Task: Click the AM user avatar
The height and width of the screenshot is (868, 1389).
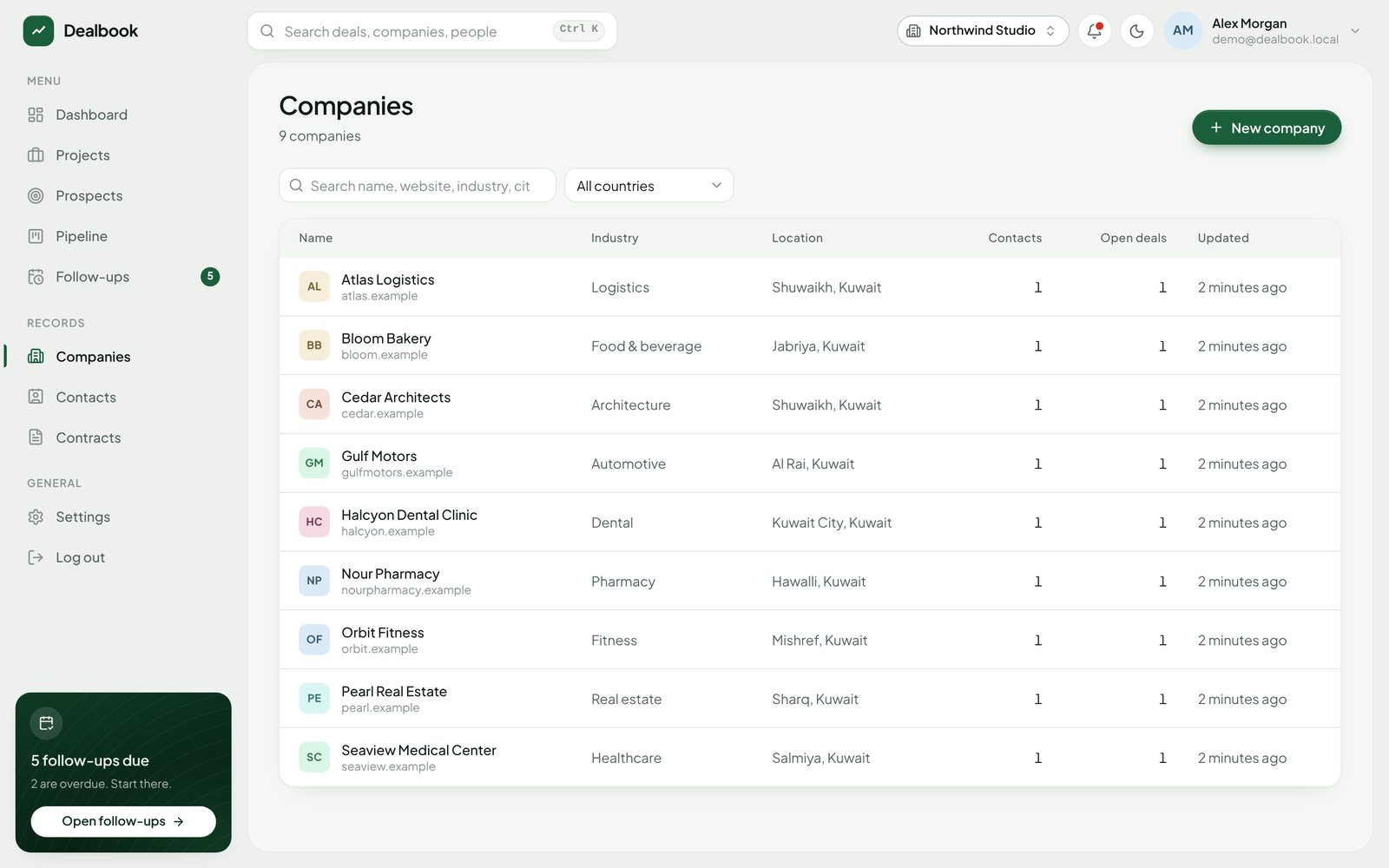Action: (x=1182, y=31)
